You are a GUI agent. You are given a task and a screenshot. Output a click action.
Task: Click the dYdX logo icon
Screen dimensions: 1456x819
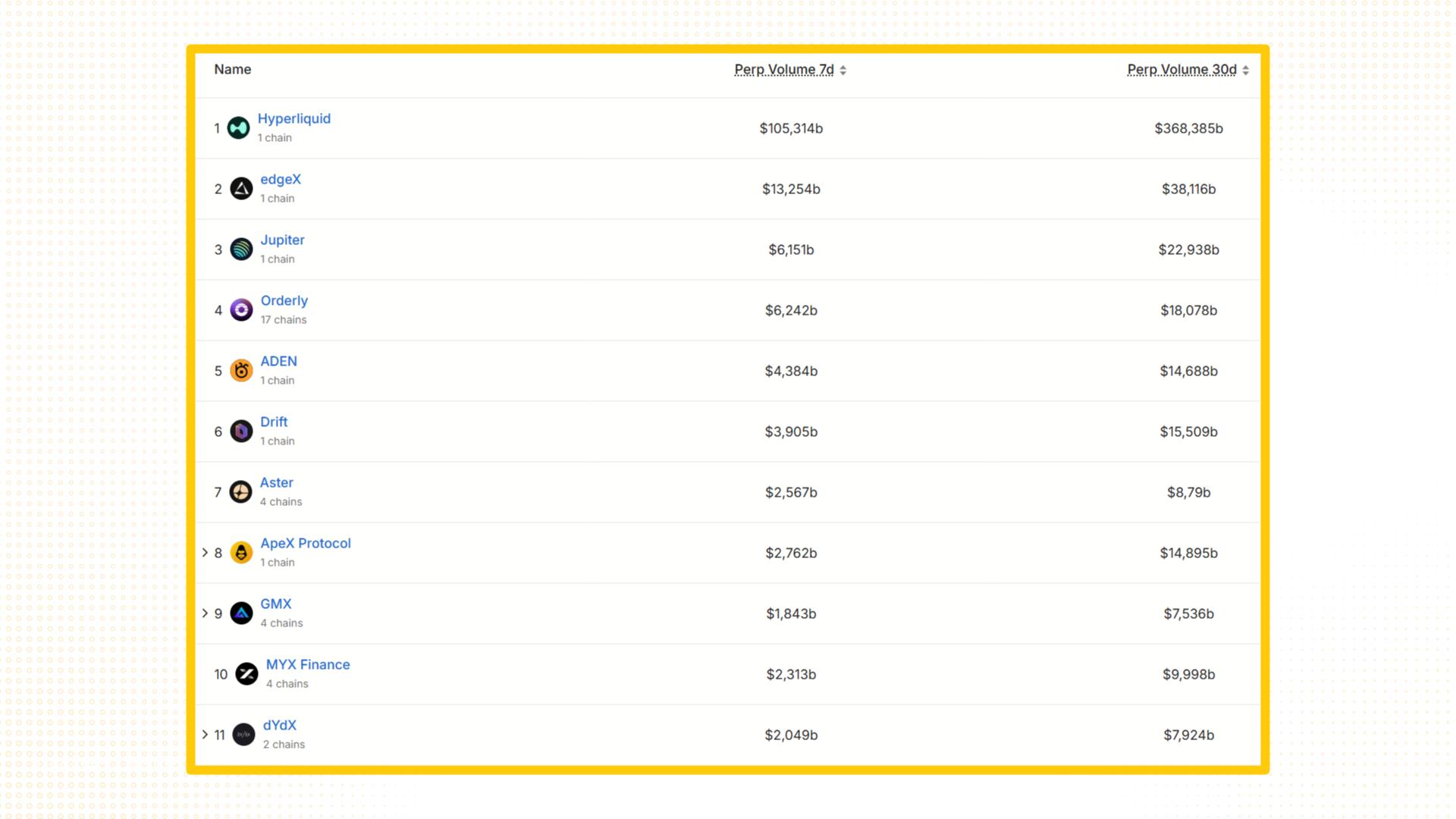click(x=243, y=735)
